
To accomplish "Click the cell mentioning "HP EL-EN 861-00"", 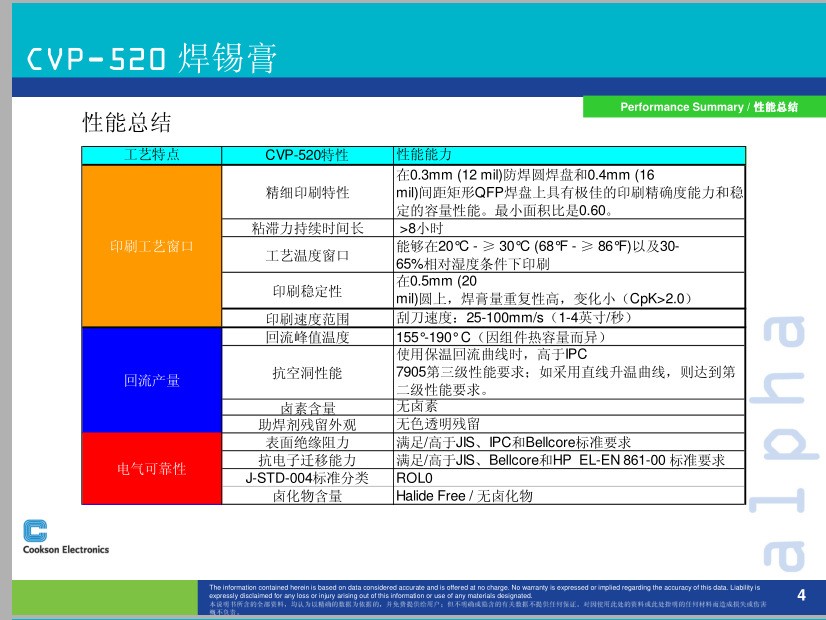I will pyautogui.click(x=569, y=460).
